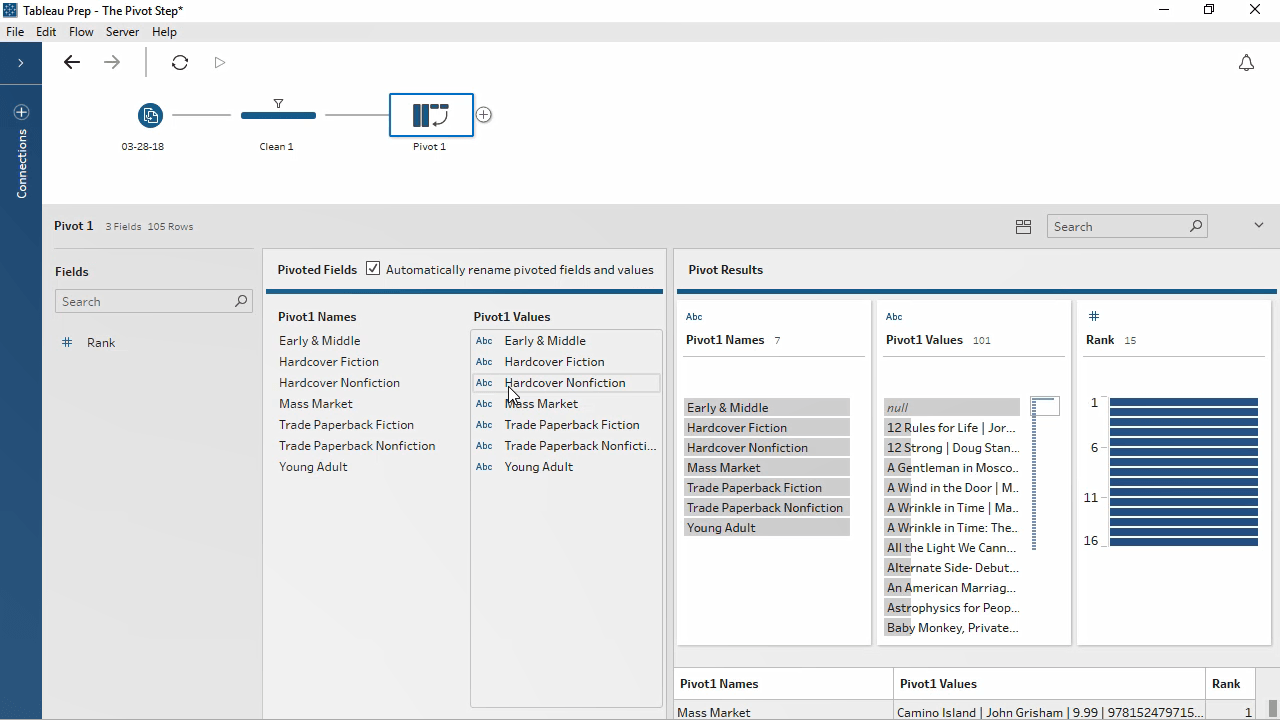
Task: Open the Flow menu
Action: tap(81, 32)
